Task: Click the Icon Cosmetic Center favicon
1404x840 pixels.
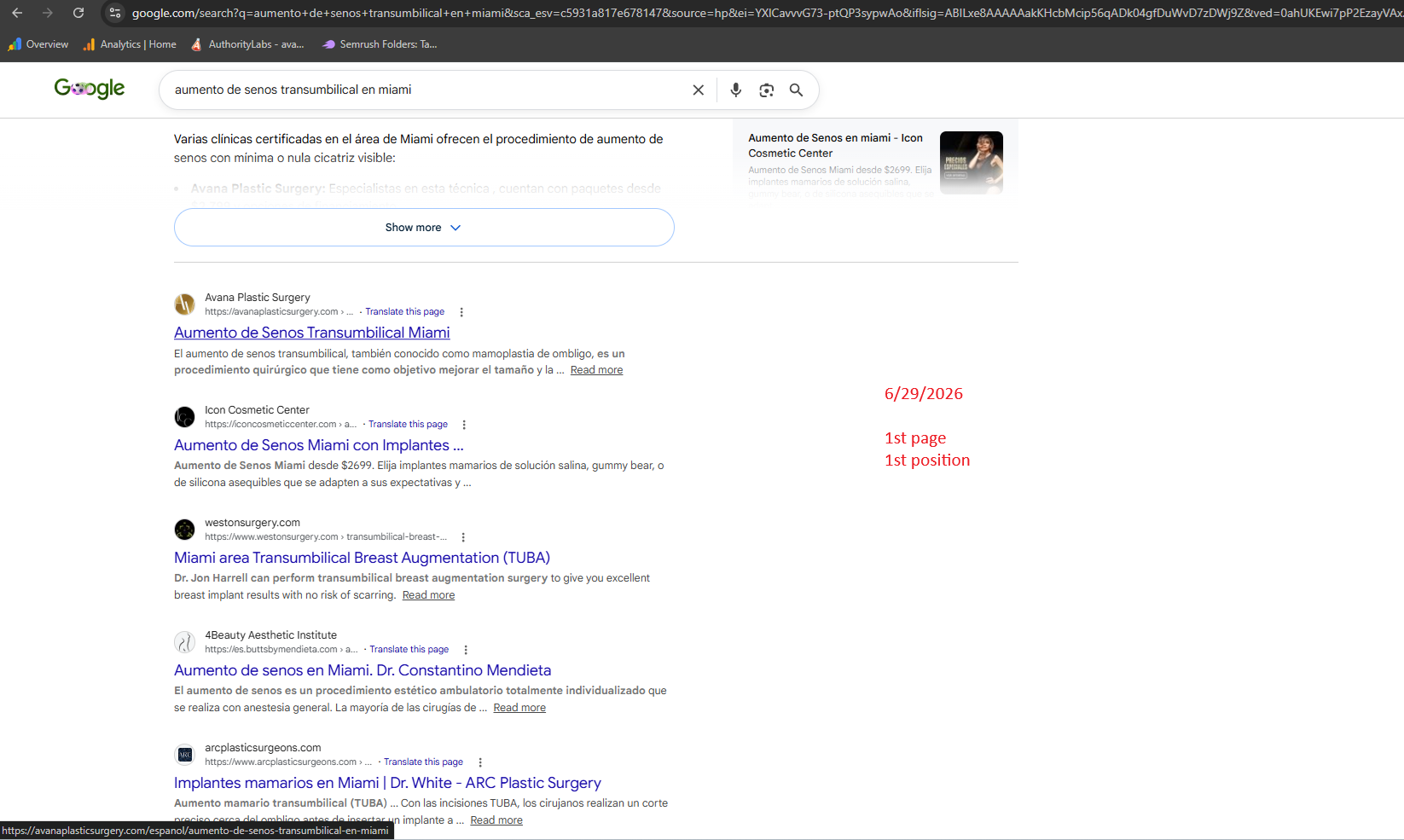Action: 184,417
